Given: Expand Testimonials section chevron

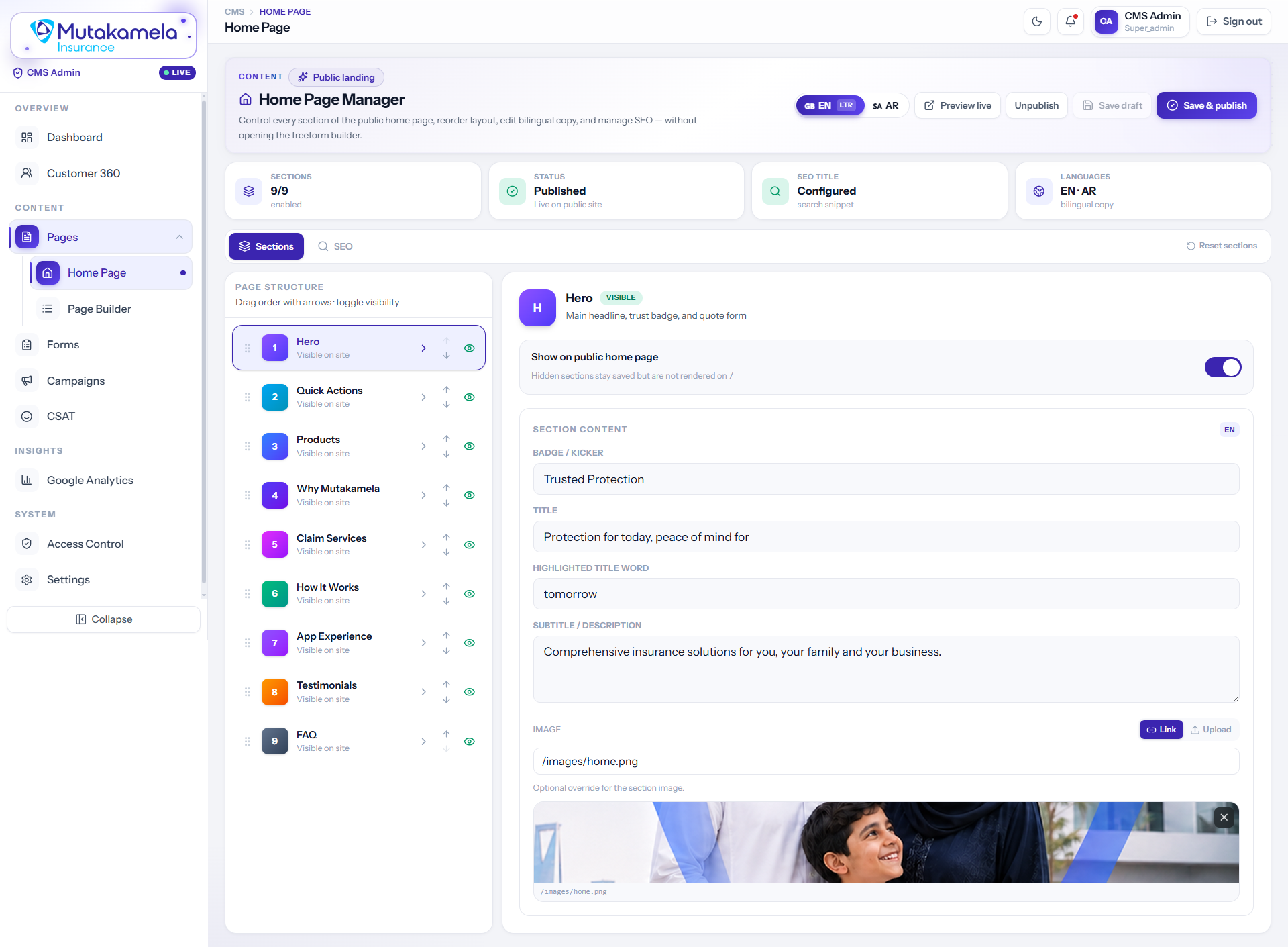Looking at the screenshot, I should click(423, 692).
